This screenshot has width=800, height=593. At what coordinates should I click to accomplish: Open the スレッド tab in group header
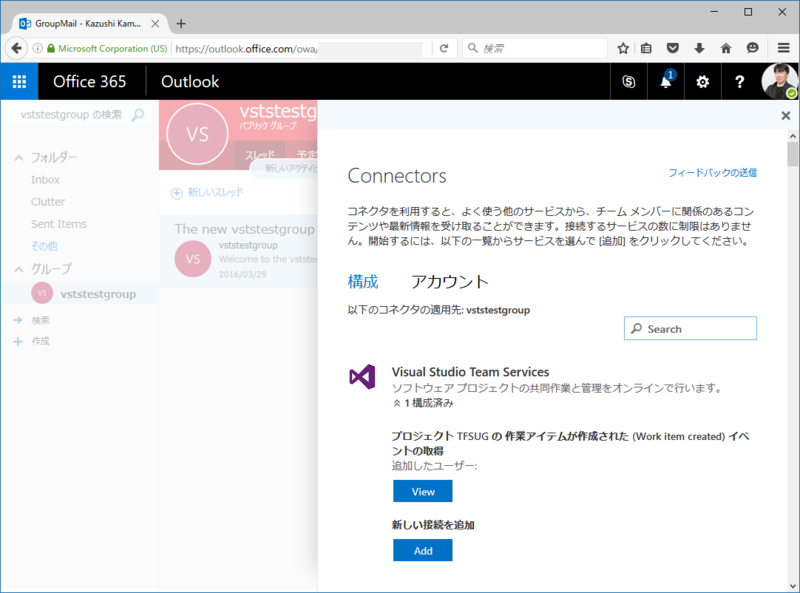260,155
